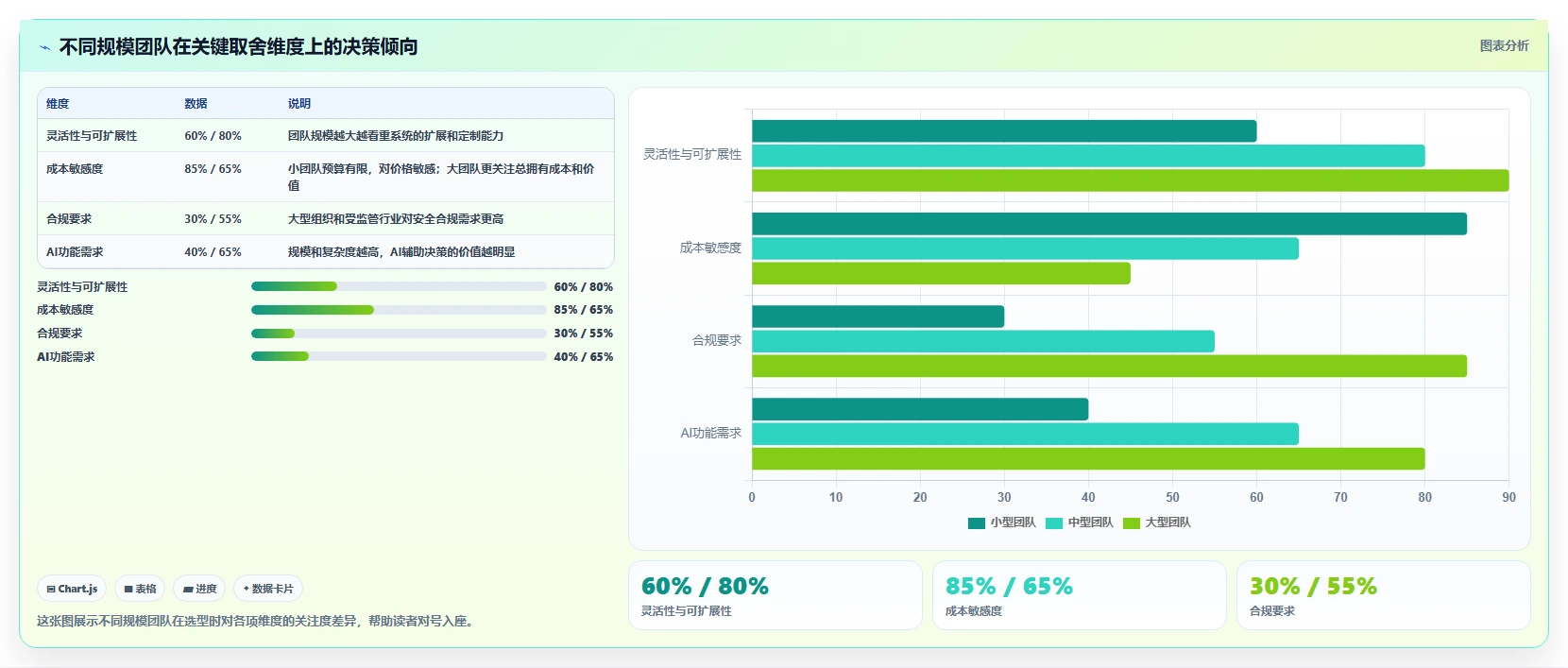
Task: Click the 小型团队 bar for 合规要求
Action: [878, 317]
